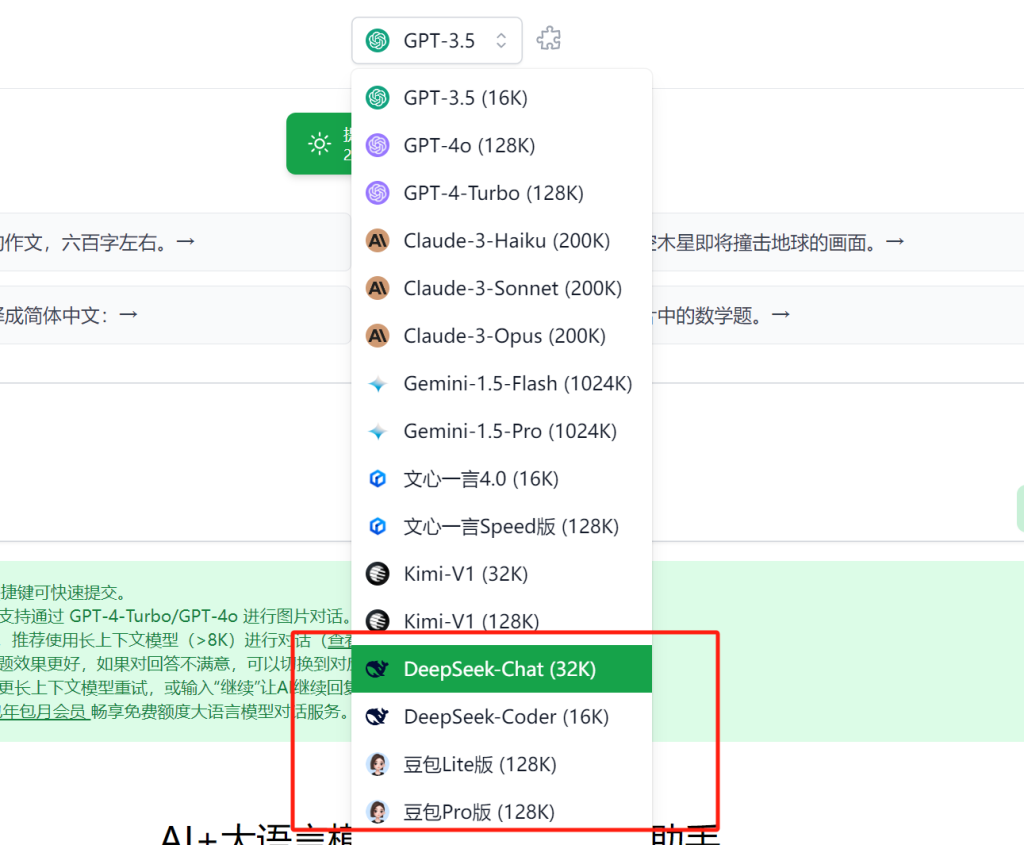Pick 豆包Pro版 (128K) option
Image resolution: width=1024 pixels, height=845 pixels.
point(502,812)
